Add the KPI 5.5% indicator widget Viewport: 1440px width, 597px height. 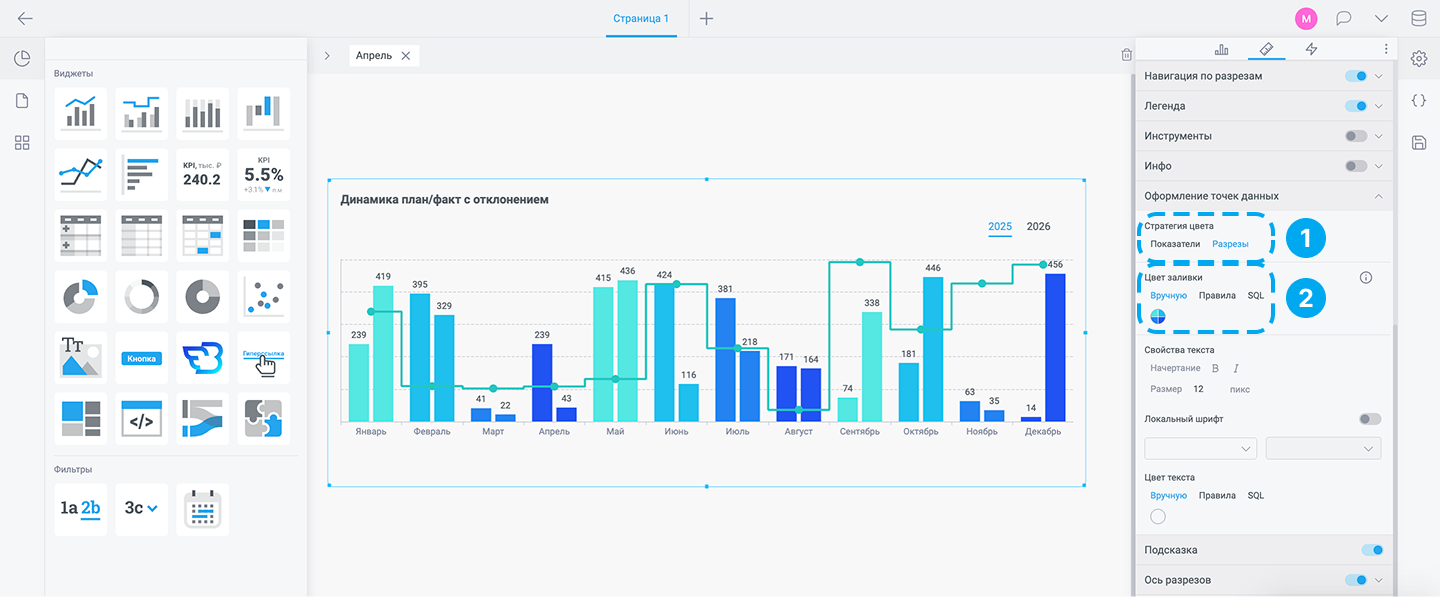tap(264, 174)
